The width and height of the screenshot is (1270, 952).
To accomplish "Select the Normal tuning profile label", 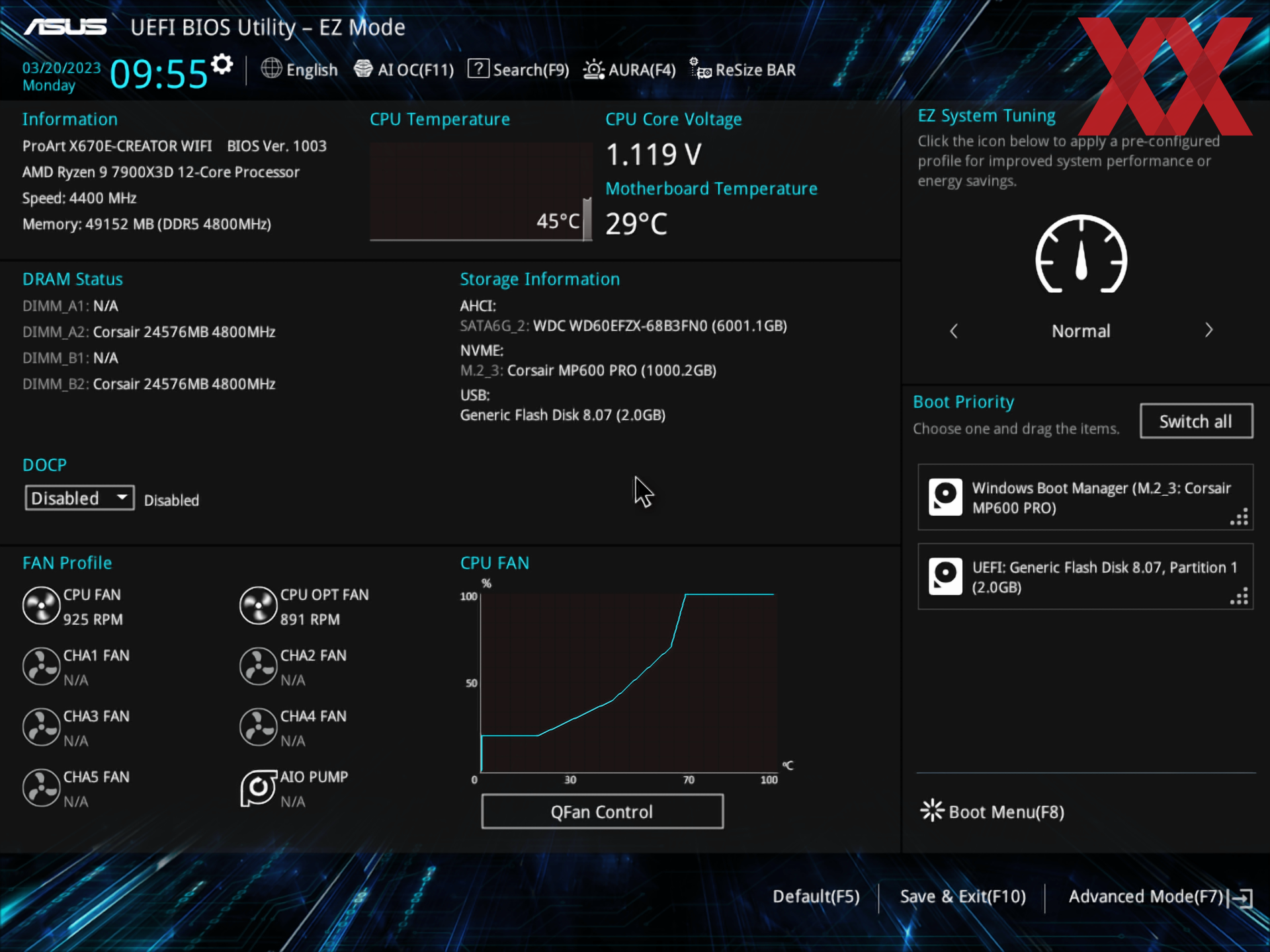I will (1081, 331).
